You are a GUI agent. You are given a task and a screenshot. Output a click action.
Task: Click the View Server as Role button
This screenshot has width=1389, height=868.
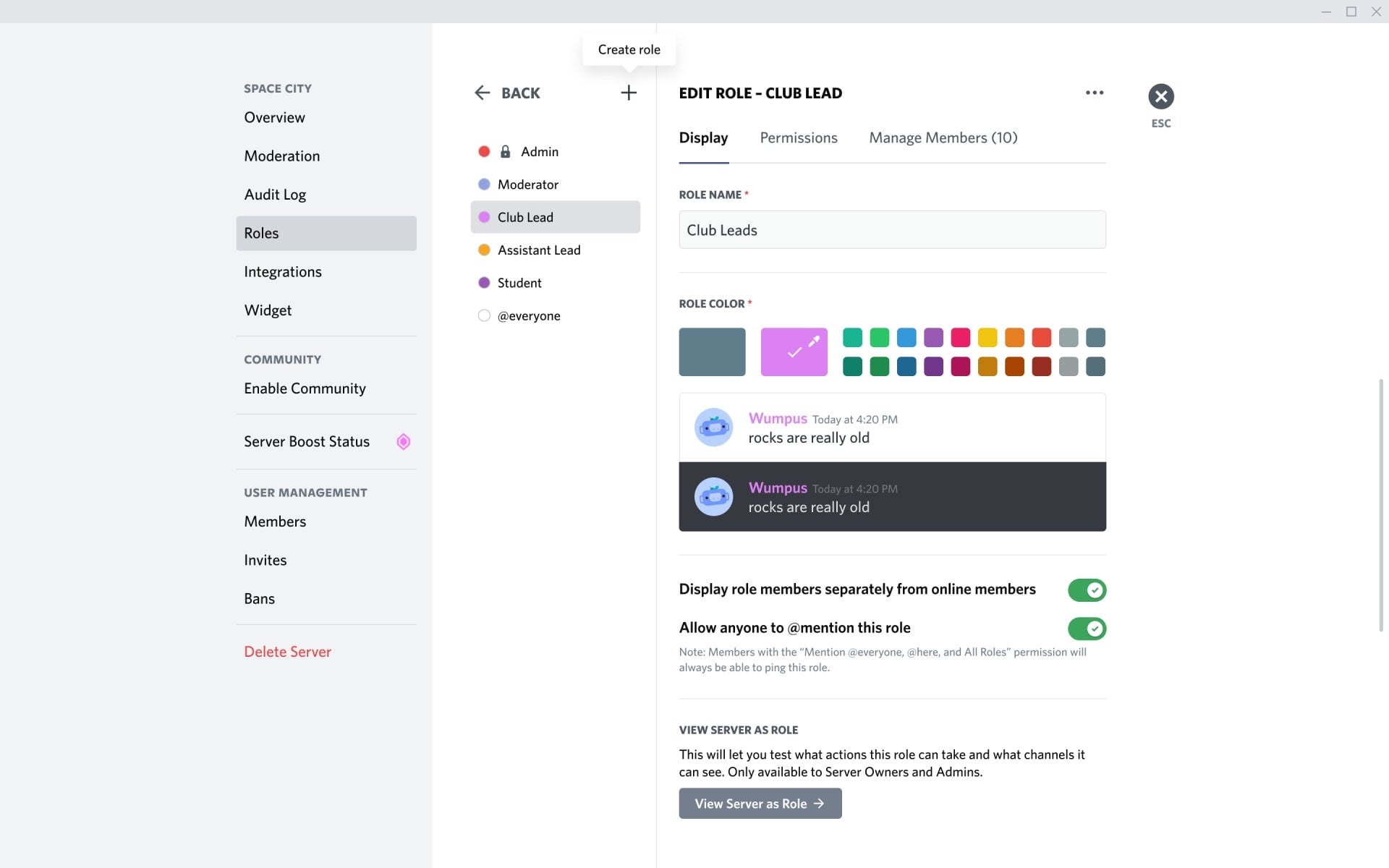[760, 803]
